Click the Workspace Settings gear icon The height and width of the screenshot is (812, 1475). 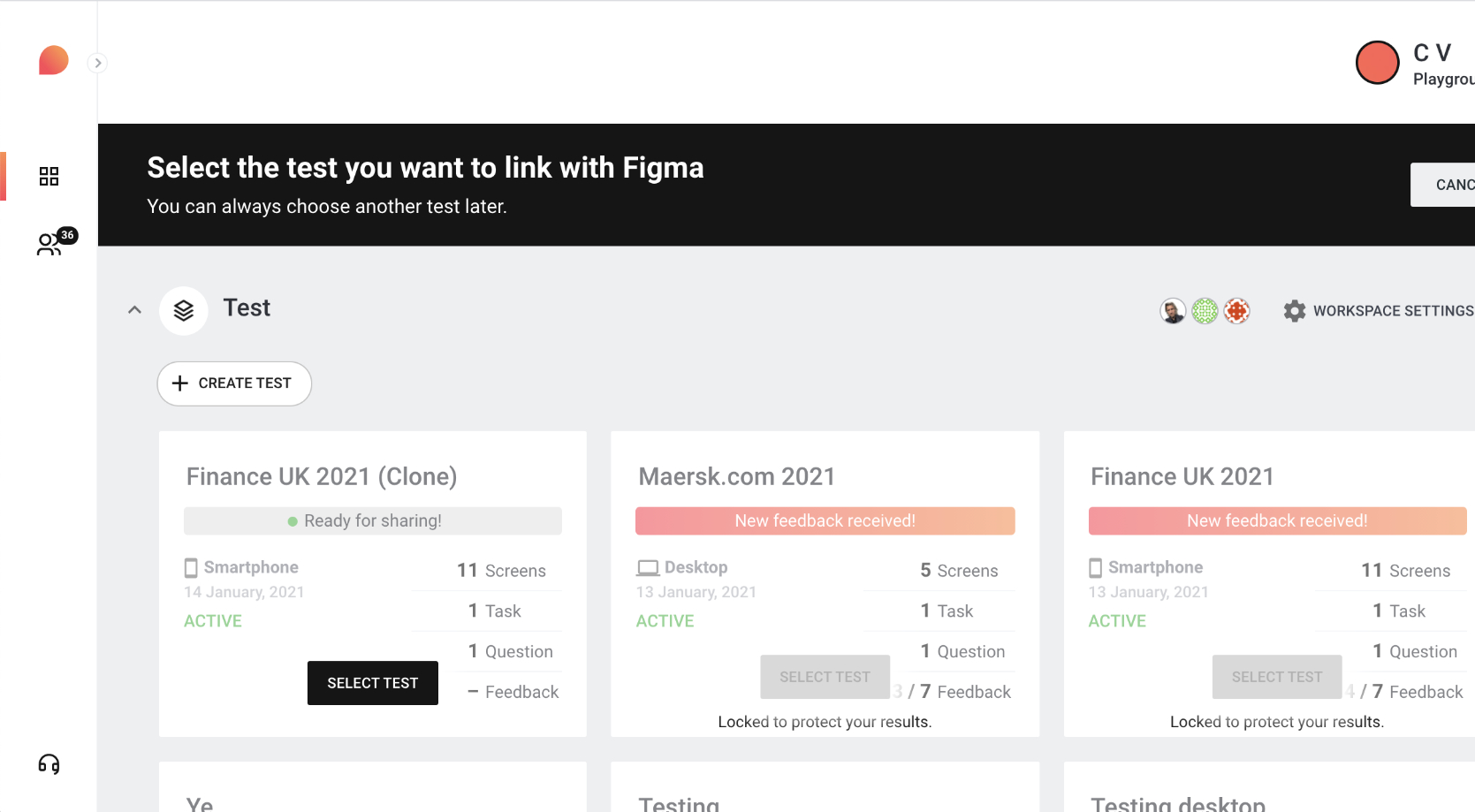(1295, 311)
